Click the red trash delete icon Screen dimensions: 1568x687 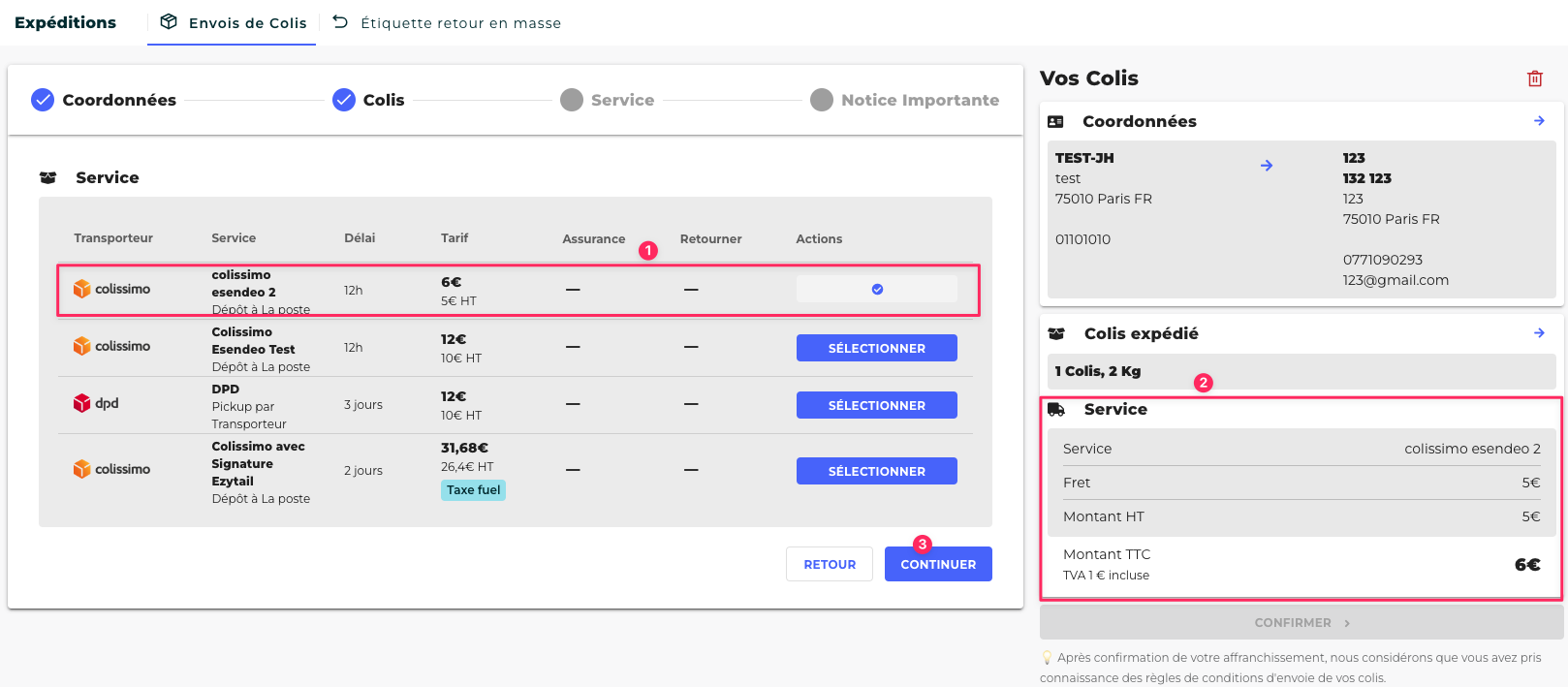click(x=1535, y=78)
